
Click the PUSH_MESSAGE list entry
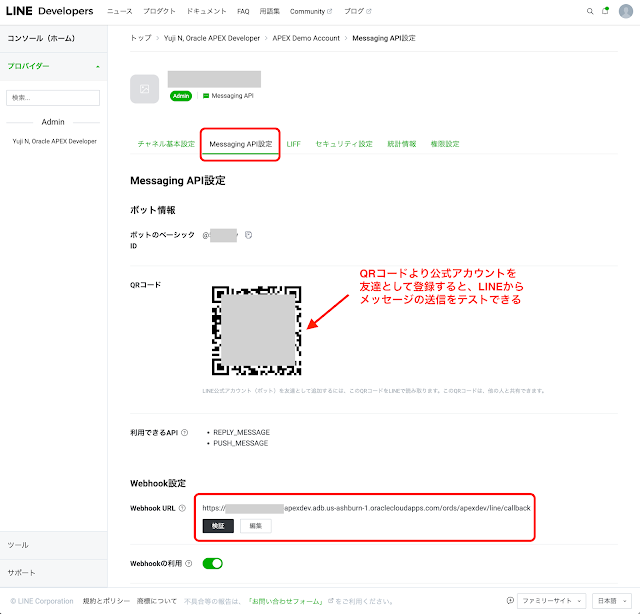(240, 443)
